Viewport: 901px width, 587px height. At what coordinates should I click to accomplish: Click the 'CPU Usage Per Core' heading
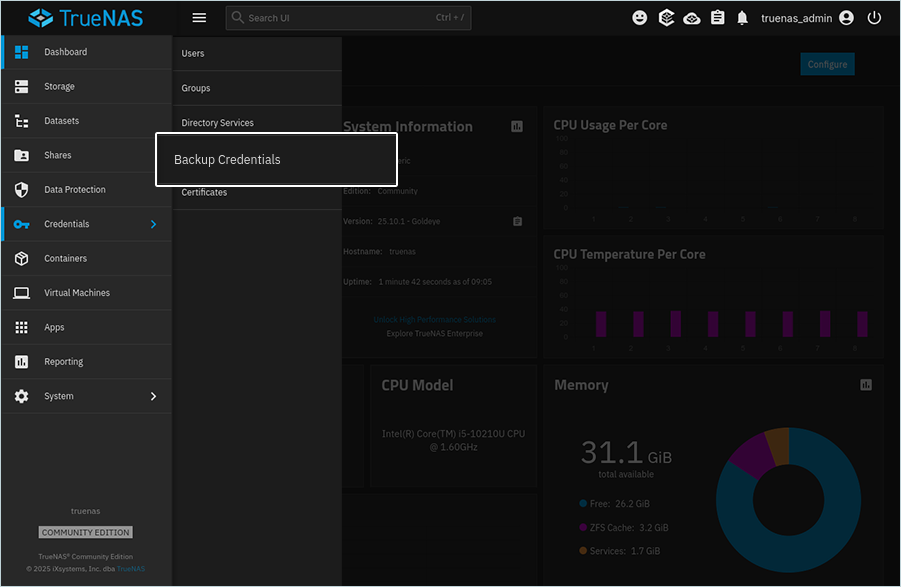click(610, 125)
